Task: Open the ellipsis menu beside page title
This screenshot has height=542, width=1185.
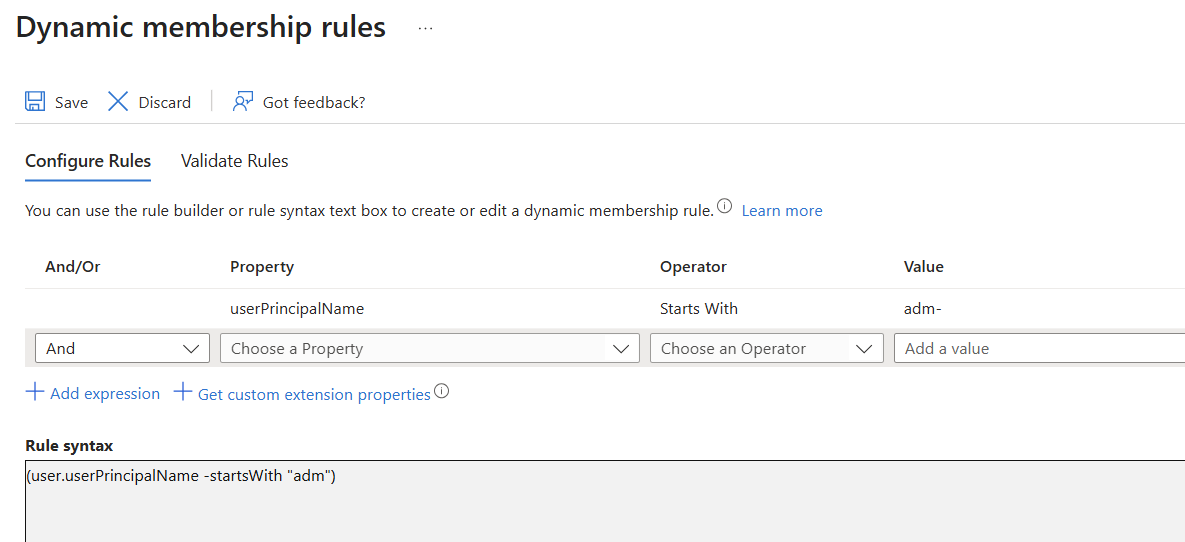Action: point(426,29)
